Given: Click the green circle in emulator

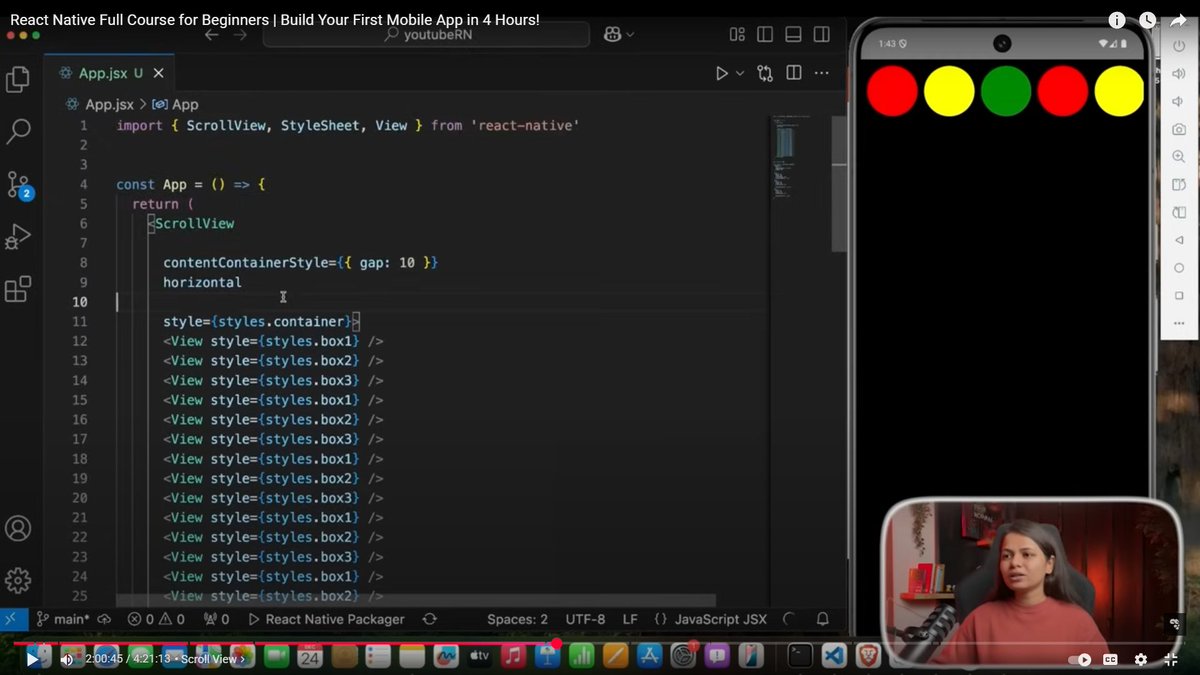Looking at the screenshot, I should pyautogui.click(x=1005, y=91).
